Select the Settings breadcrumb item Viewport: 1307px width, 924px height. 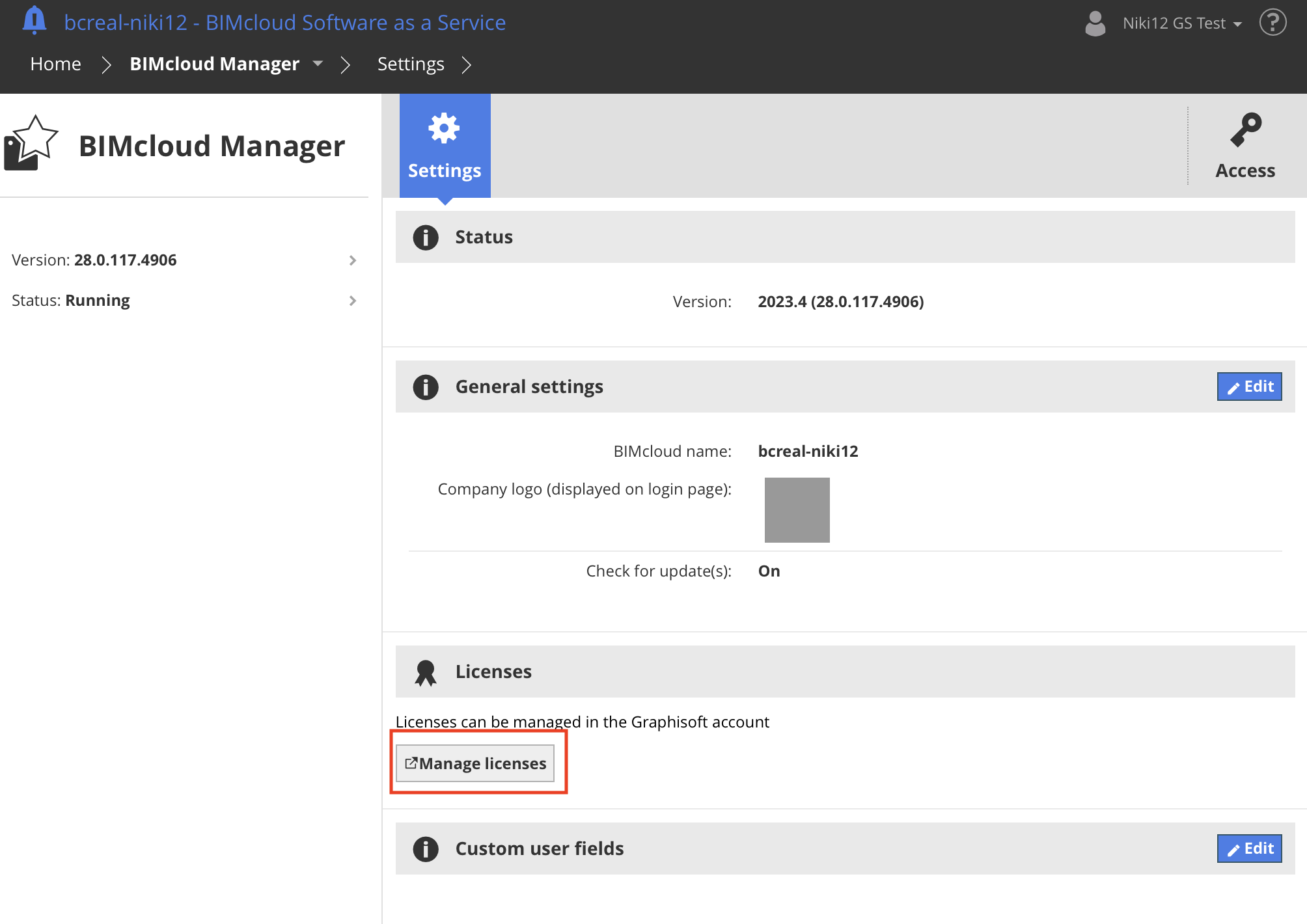click(x=411, y=64)
